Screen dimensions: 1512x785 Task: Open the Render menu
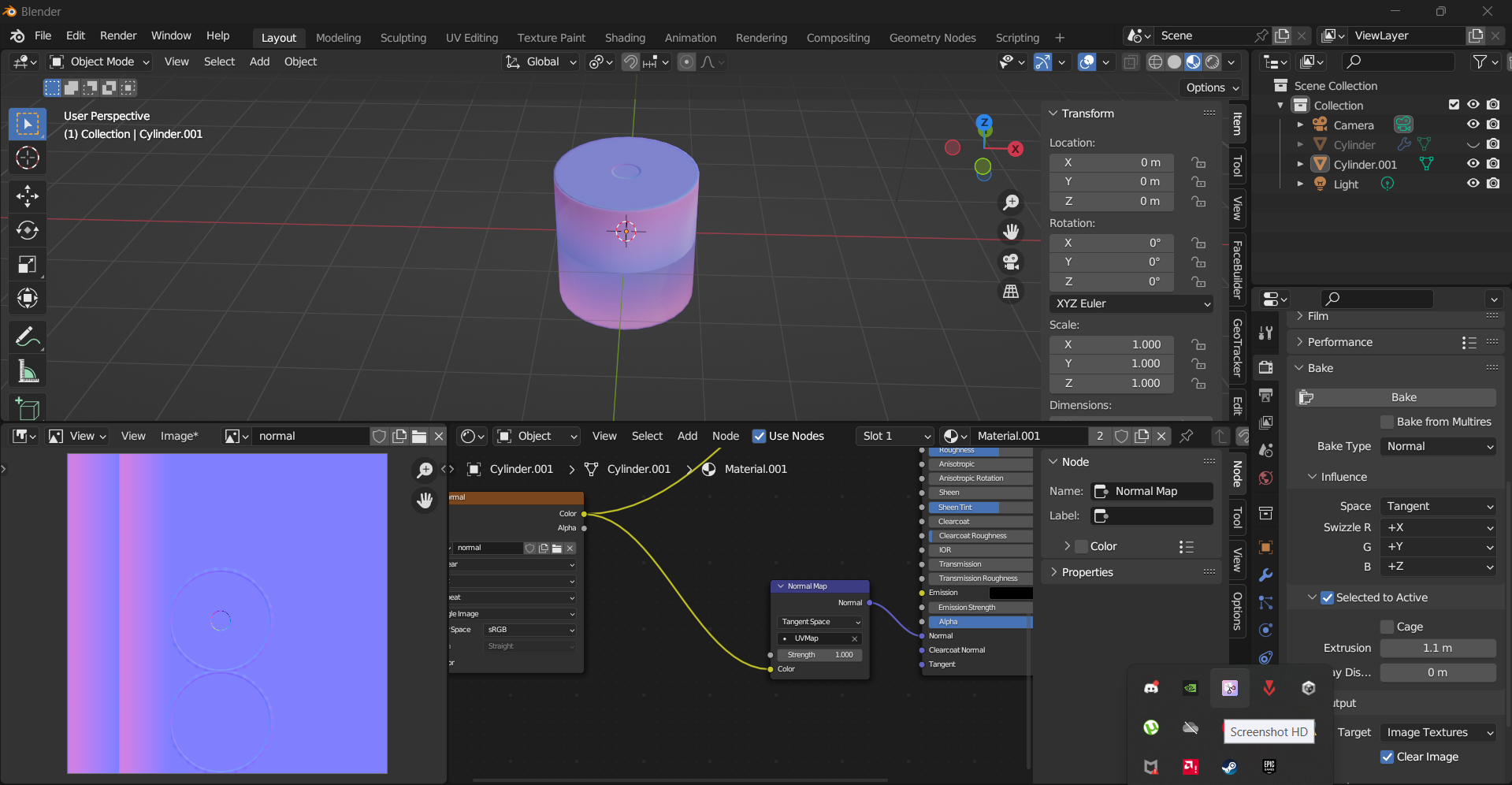click(118, 35)
